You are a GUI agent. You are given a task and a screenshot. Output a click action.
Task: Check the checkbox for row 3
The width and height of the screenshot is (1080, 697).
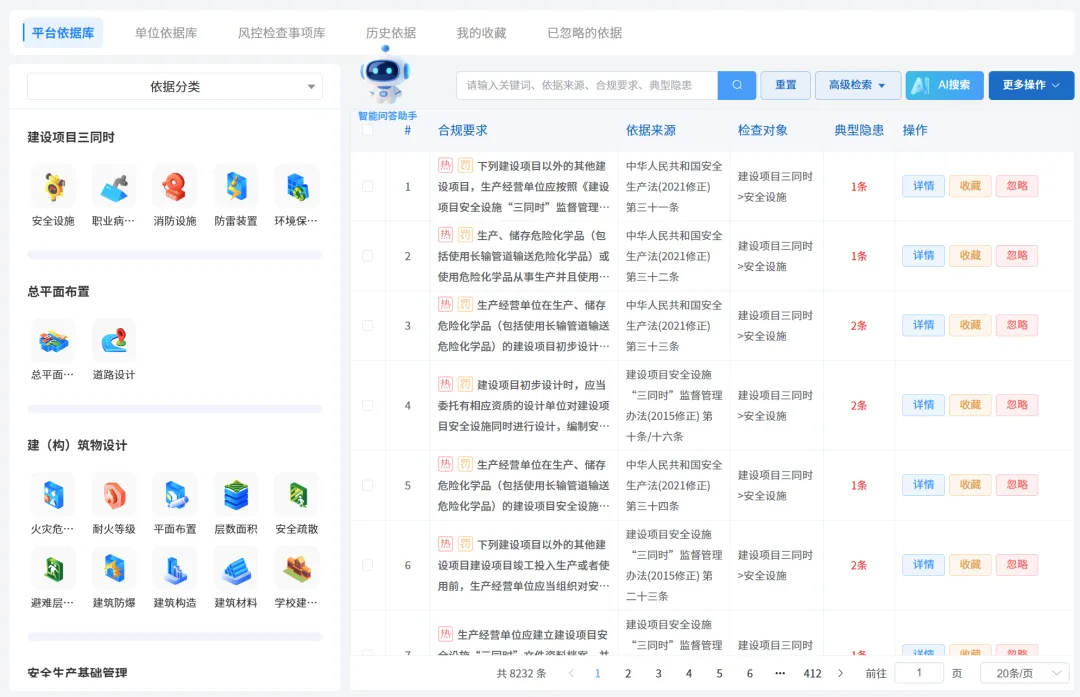coord(368,326)
